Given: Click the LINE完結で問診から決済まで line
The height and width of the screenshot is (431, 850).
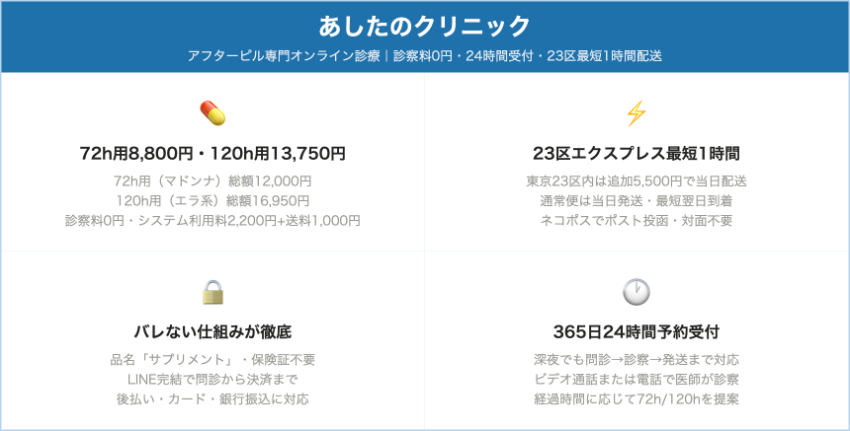Looking at the screenshot, I should pos(212,378).
